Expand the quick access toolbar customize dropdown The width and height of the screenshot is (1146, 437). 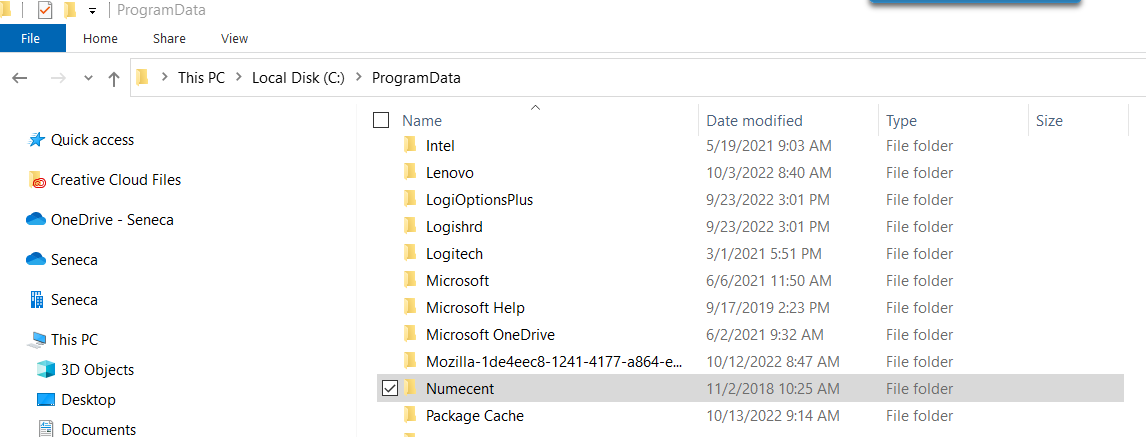click(x=92, y=11)
